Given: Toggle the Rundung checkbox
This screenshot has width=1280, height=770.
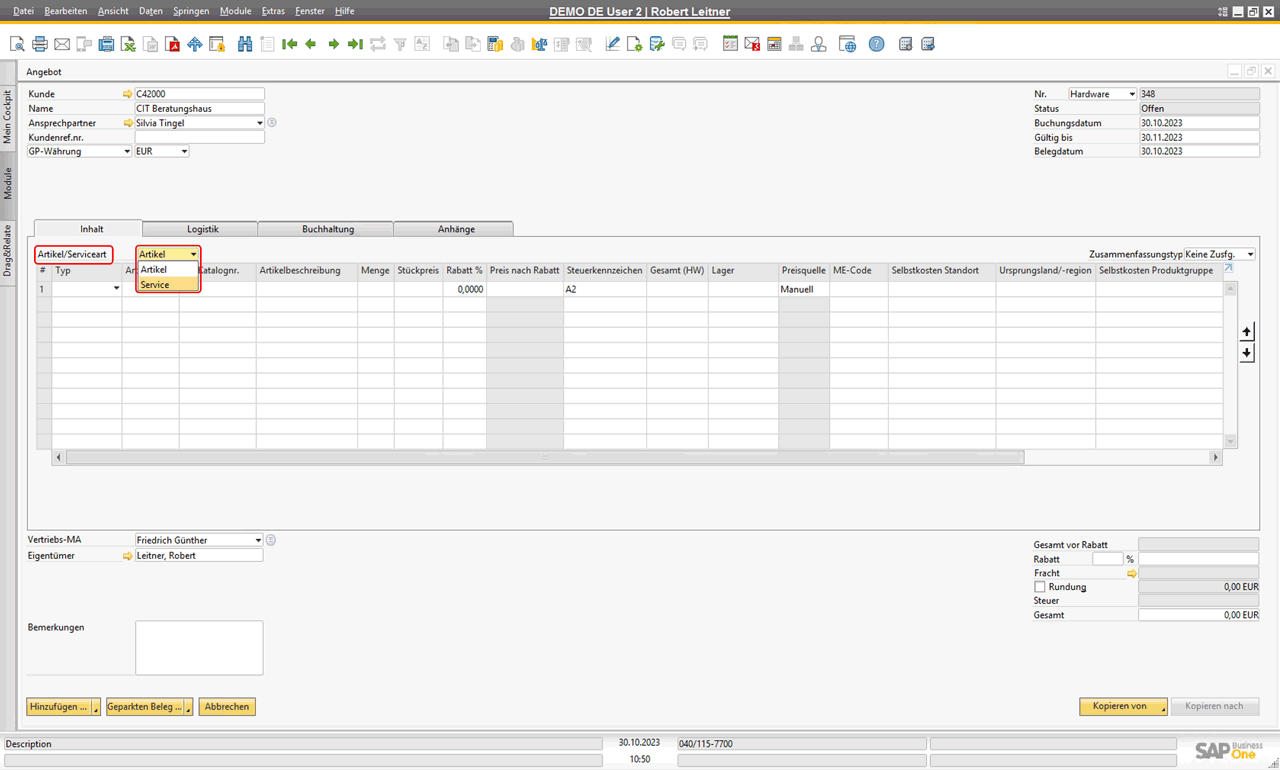Looking at the screenshot, I should (1040, 587).
